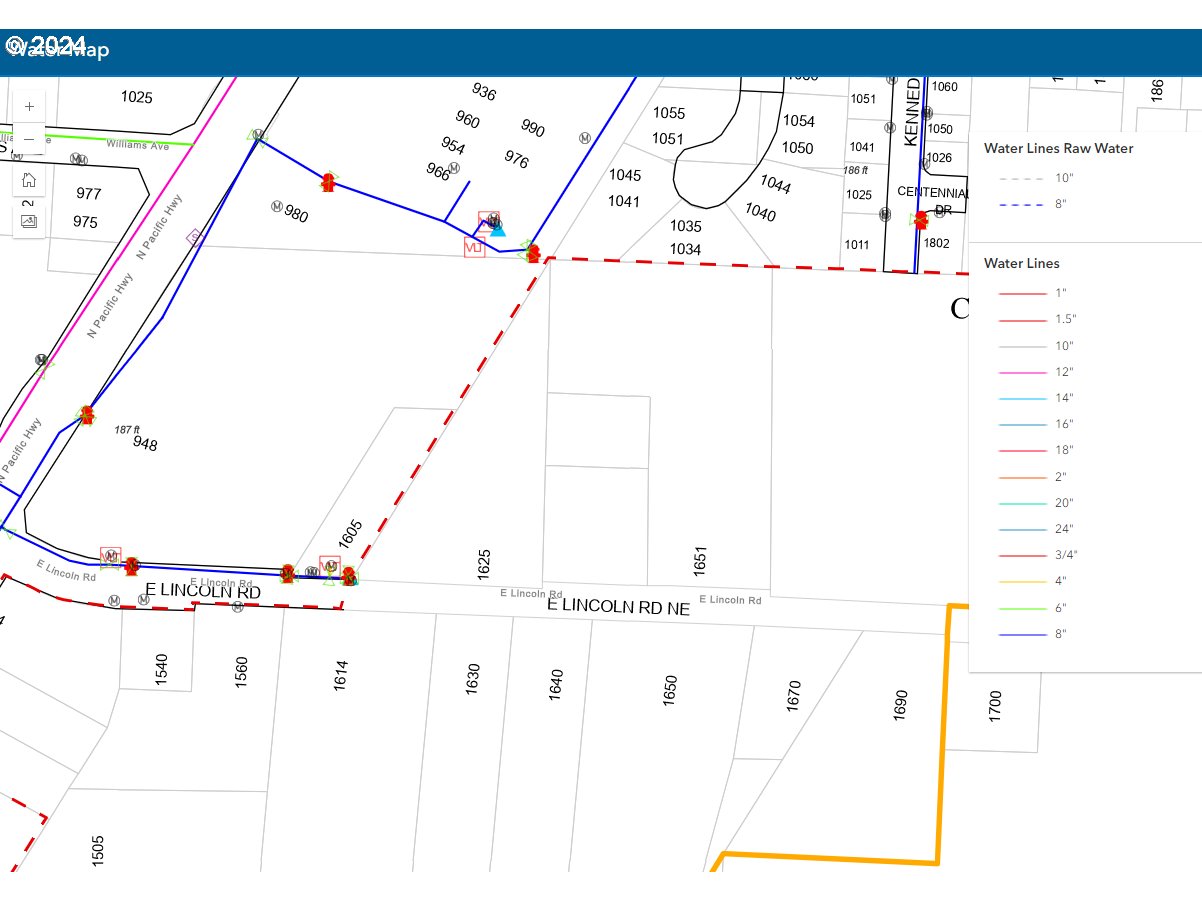
Task: Click the red hydrant at 1605 corner
Action: 348,576
